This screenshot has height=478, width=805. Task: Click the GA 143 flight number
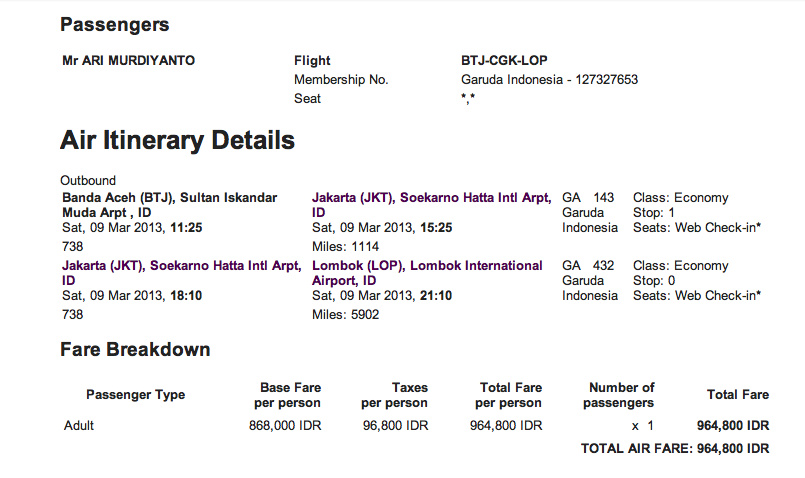pyautogui.click(x=588, y=198)
